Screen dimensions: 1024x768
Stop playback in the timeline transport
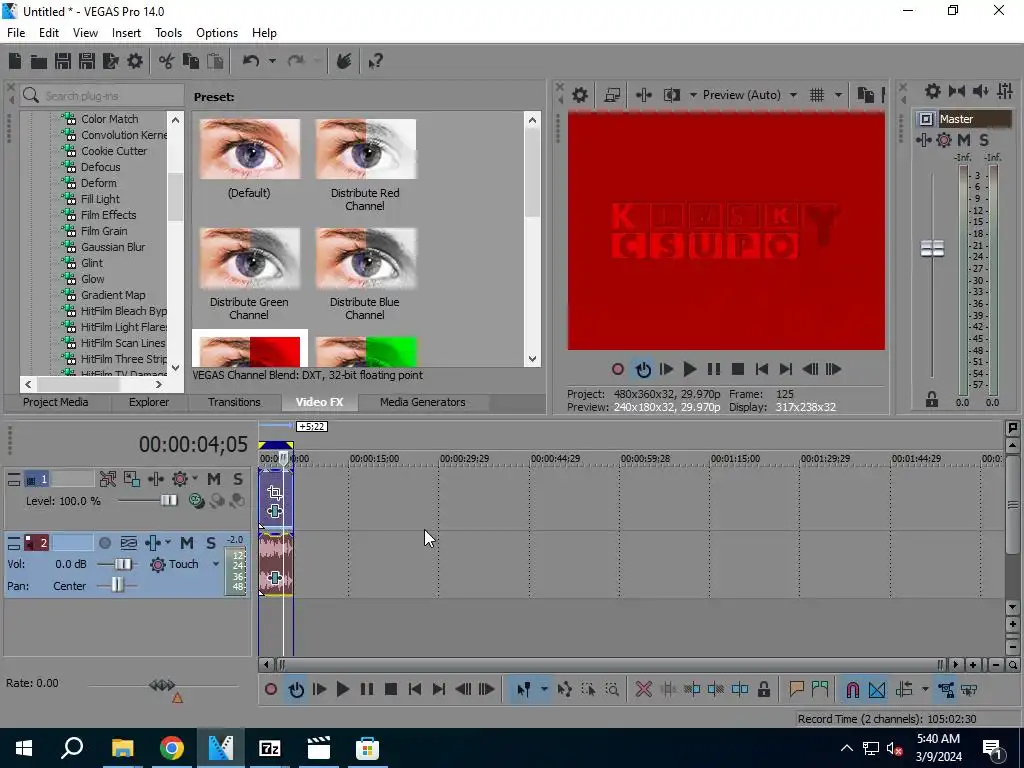[391, 689]
